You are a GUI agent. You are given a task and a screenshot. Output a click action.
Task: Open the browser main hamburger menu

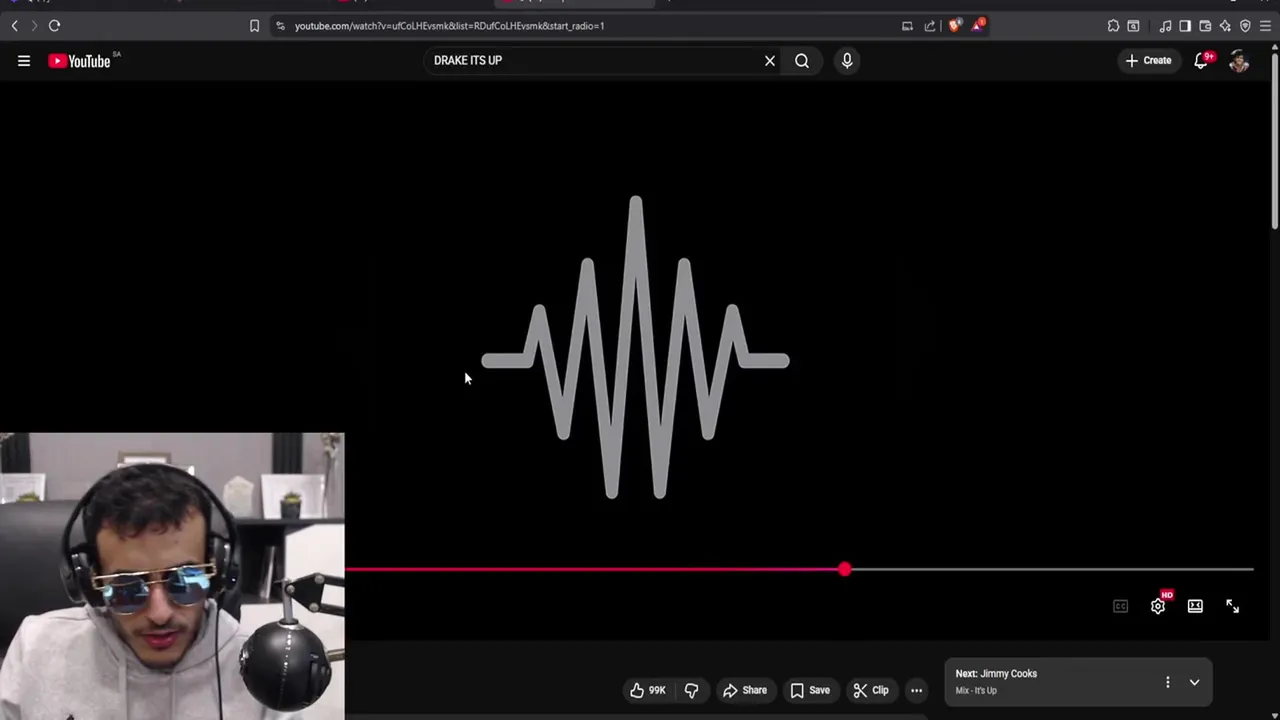coord(1265,26)
